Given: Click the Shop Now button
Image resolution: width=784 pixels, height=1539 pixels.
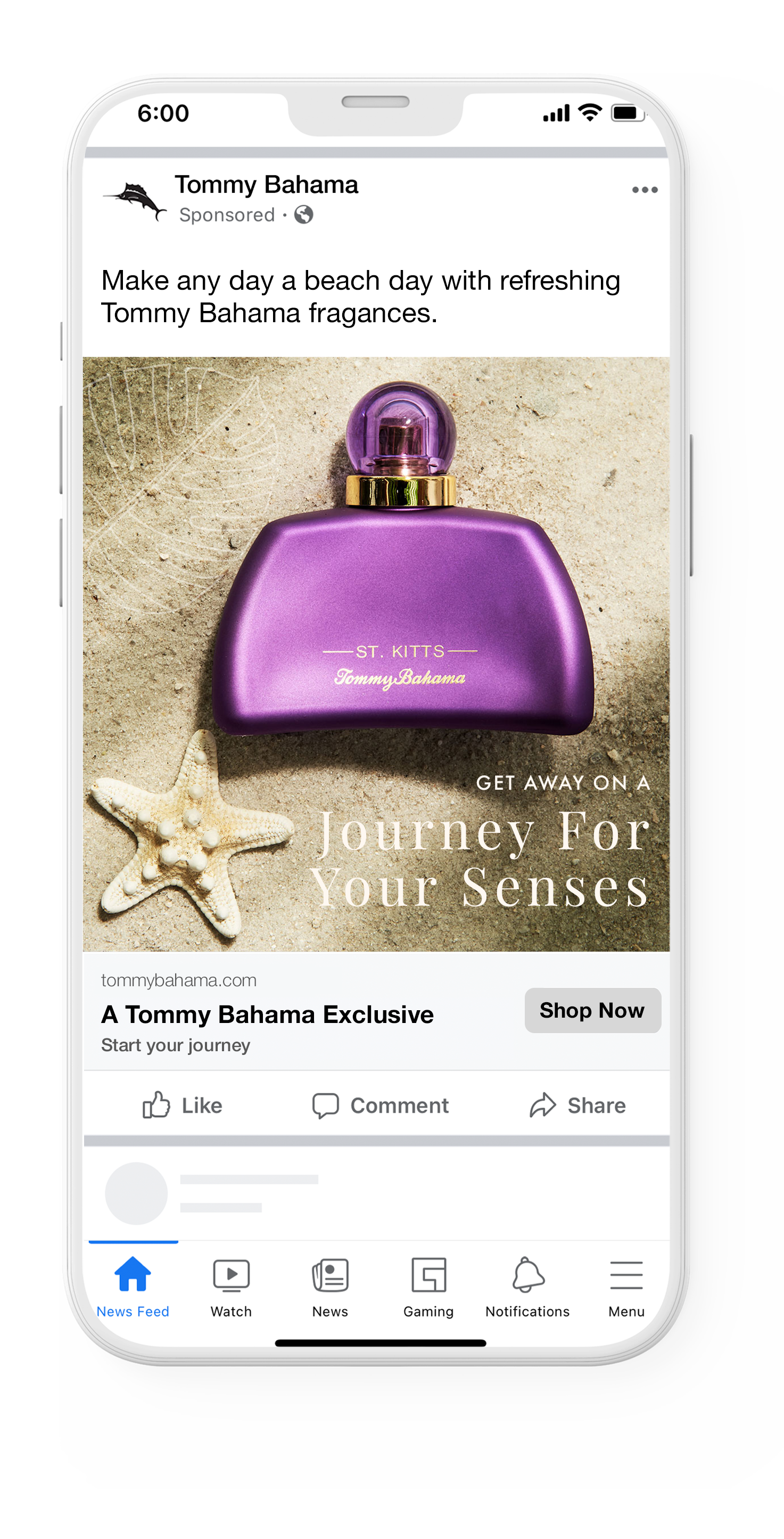Looking at the screenshot, I should click(x=592, y=1010).
